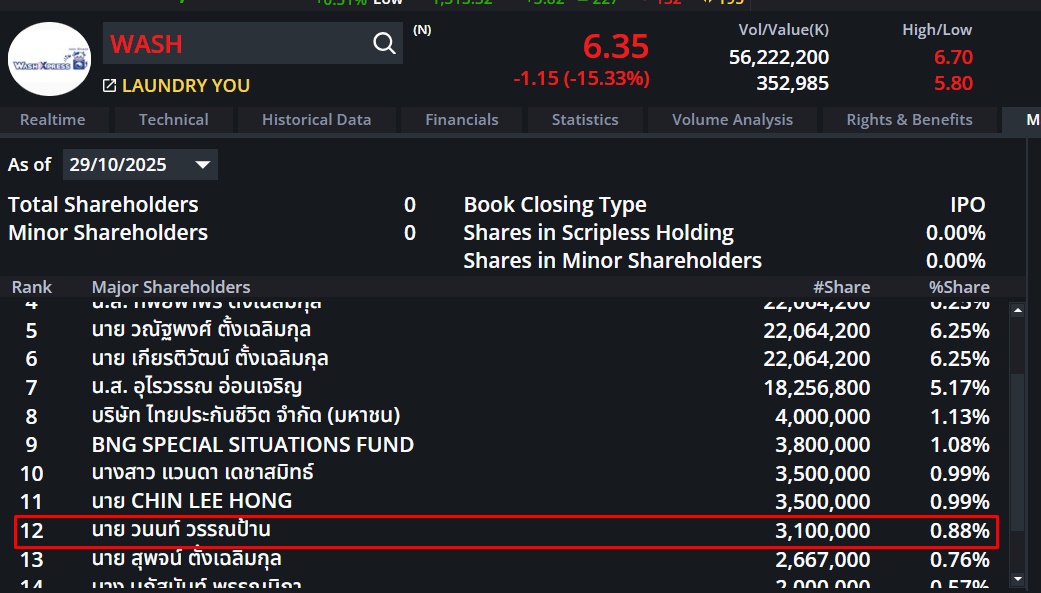View the Volume Analysis tab
Image resolution: width=1041 pixels, height=593 pixels.
732,120
